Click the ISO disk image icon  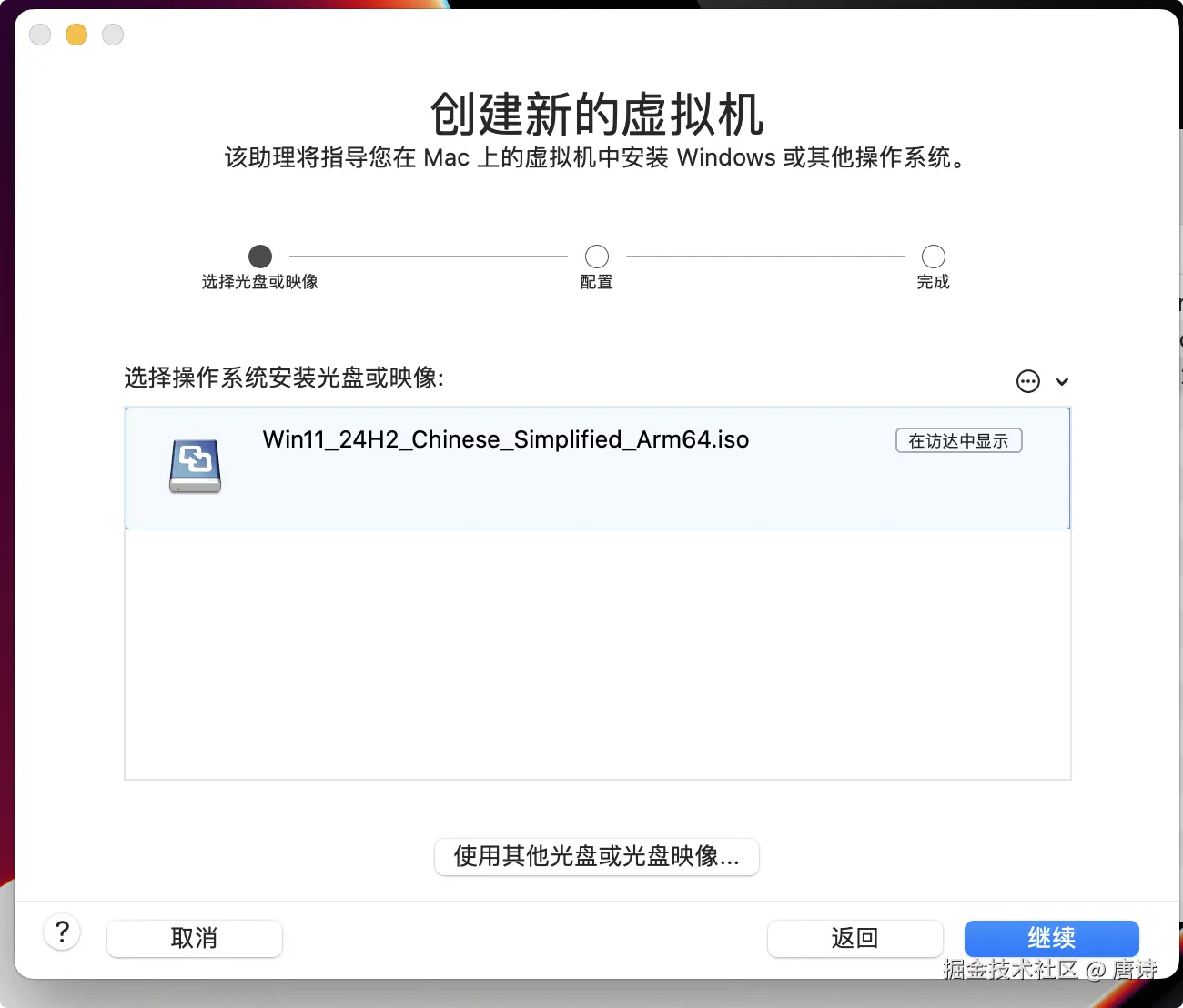(195, 467)
